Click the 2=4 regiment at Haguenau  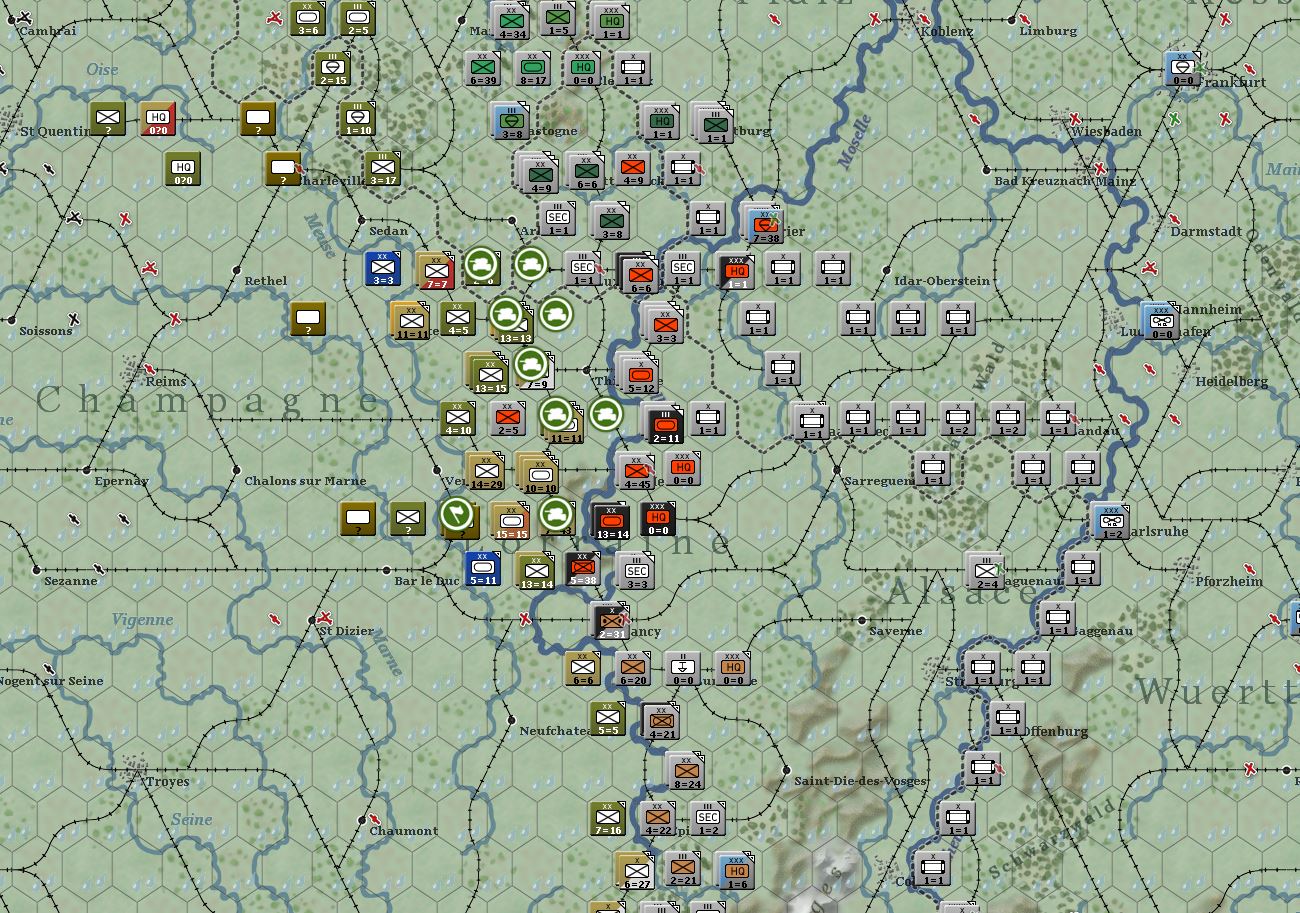[986, 571]
